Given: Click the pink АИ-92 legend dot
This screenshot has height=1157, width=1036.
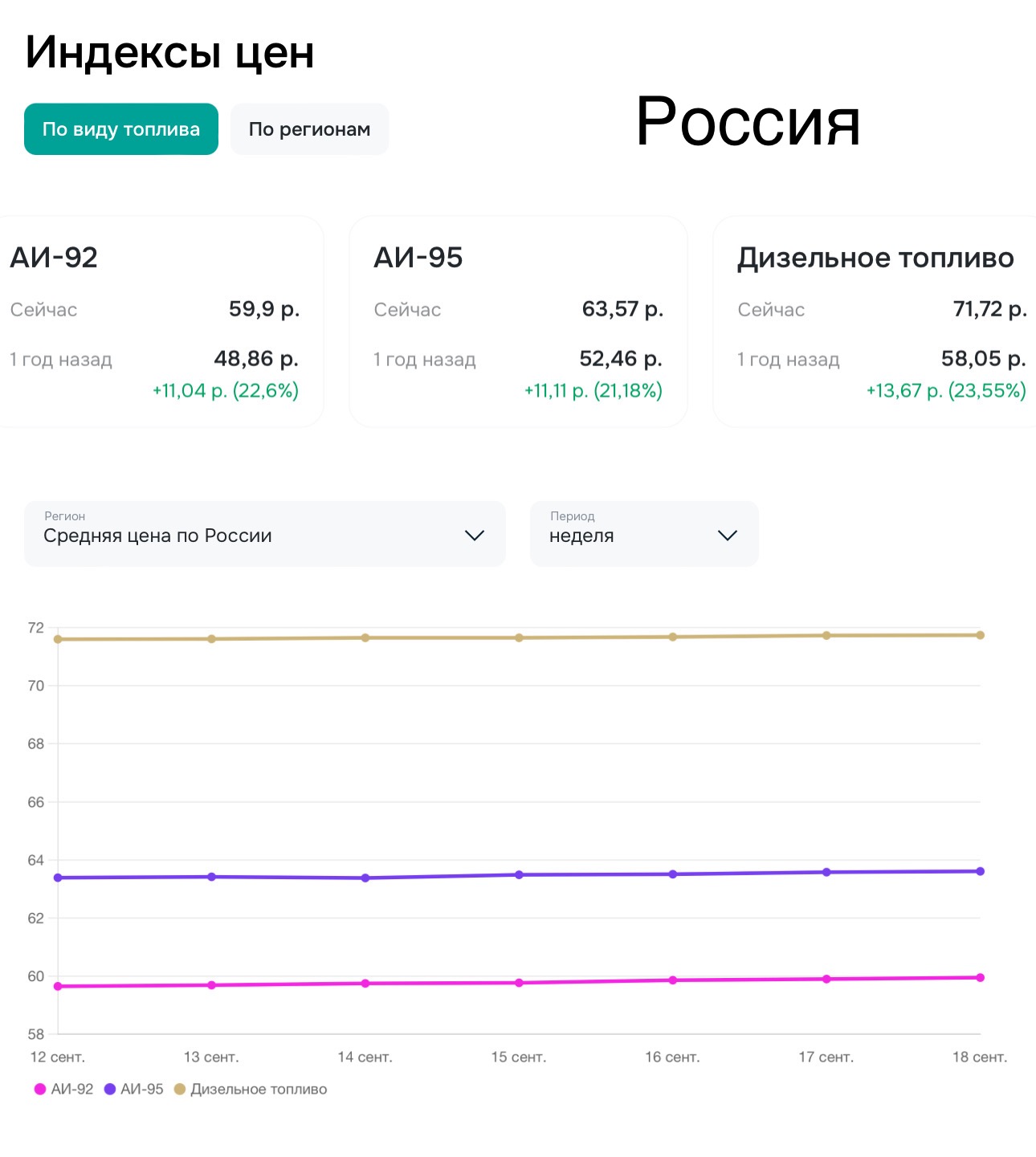Looking at the screenshot, I should (40, 1090).
